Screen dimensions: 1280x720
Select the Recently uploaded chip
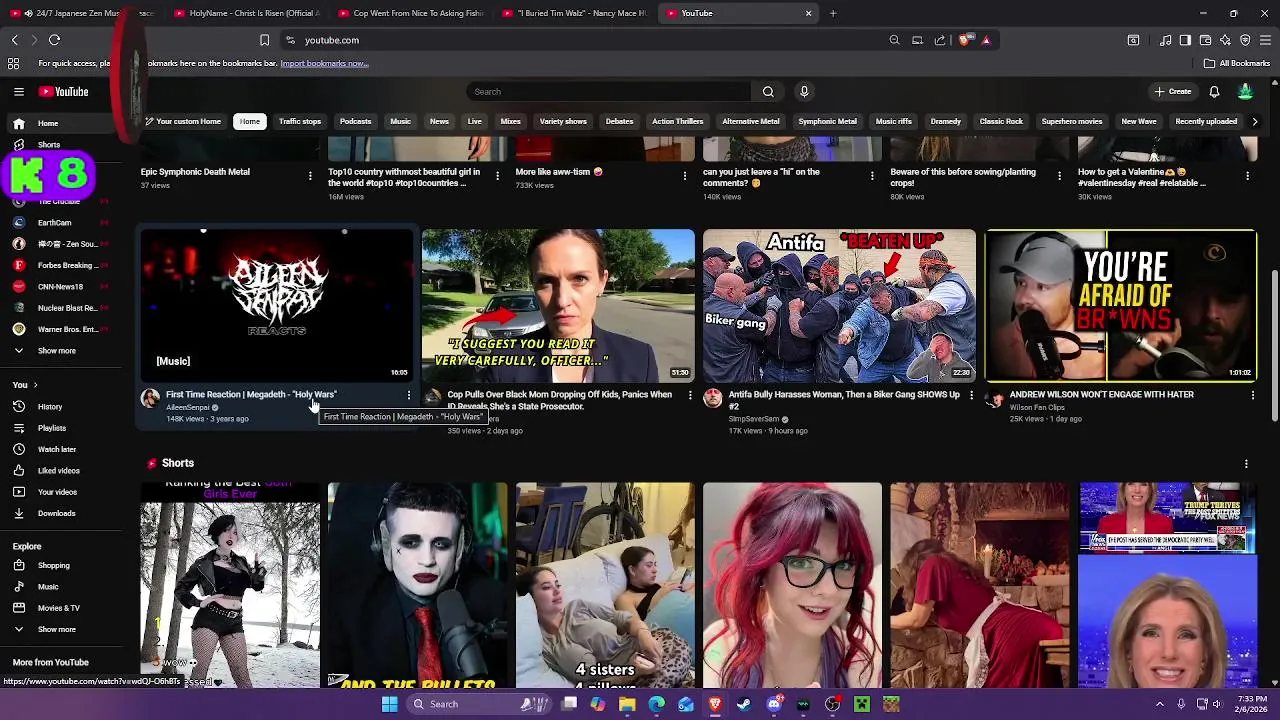pyautogui.click(x=1206, y=121)
